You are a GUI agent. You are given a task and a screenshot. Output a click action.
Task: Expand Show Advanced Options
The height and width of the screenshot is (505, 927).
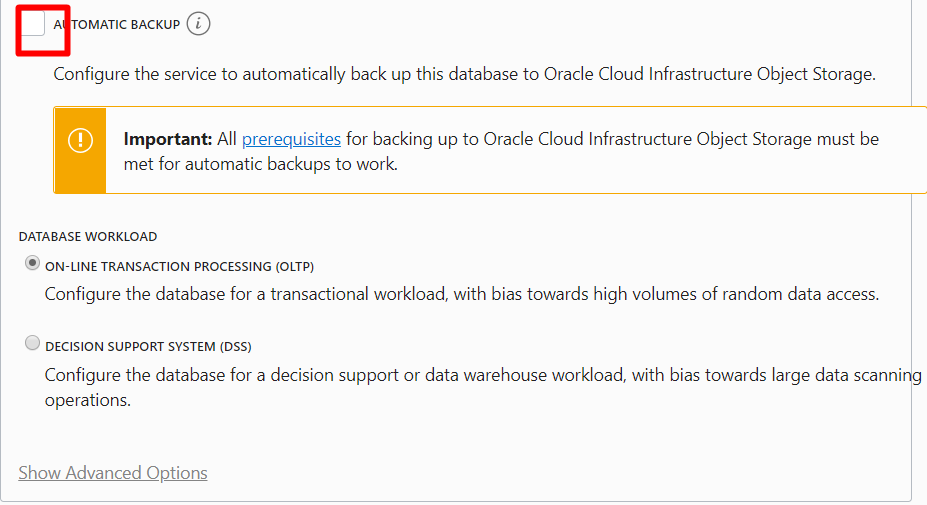pos(113,473)
